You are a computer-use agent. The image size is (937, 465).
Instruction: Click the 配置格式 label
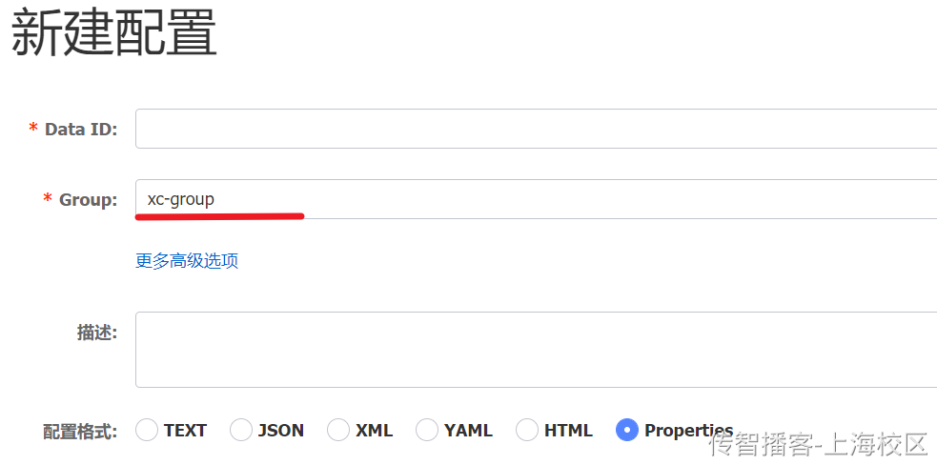(80, 431)
